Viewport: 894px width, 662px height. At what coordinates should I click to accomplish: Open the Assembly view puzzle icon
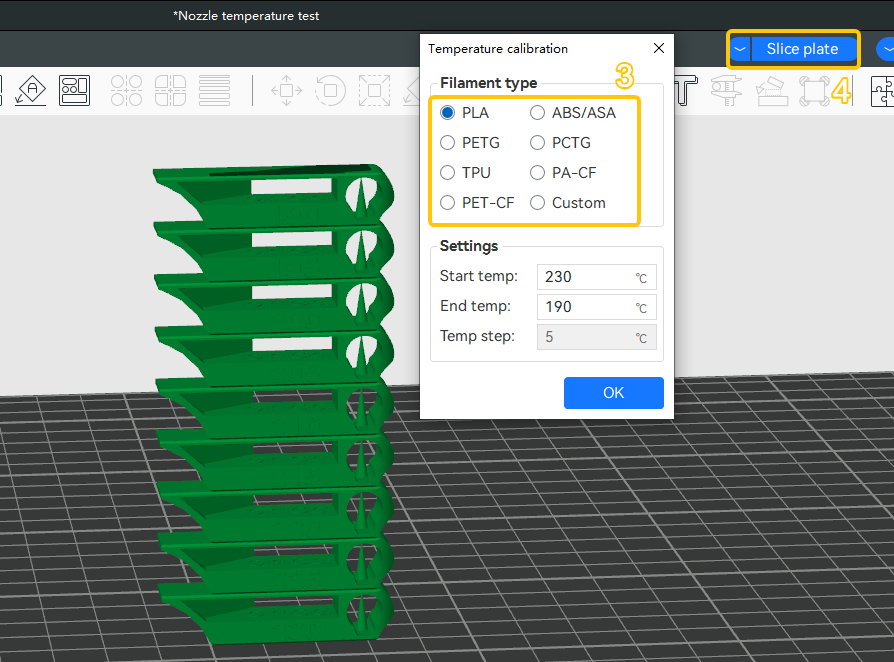[883, 90]
